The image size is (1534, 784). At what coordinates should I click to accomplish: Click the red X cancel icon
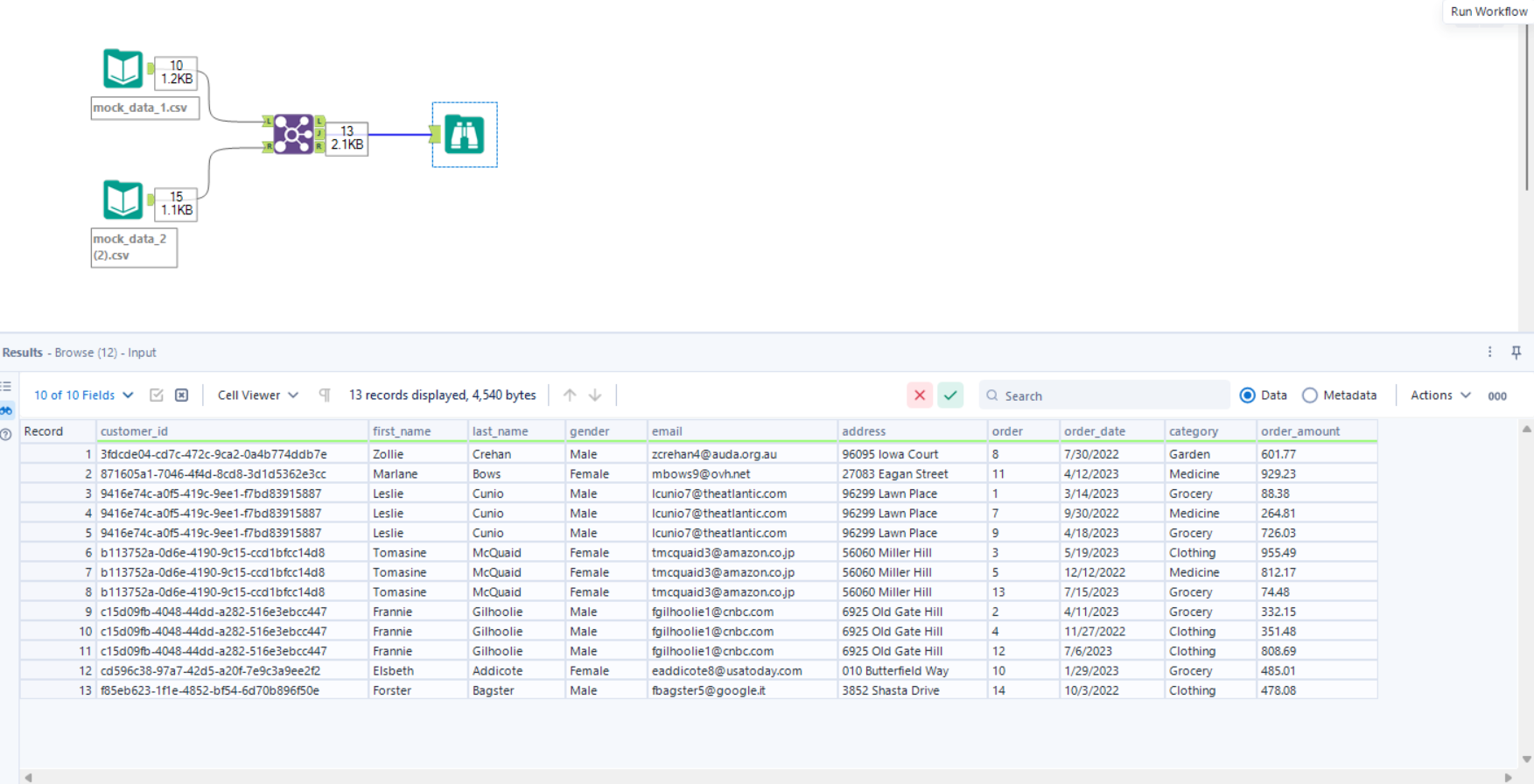[x=919, y=395]
